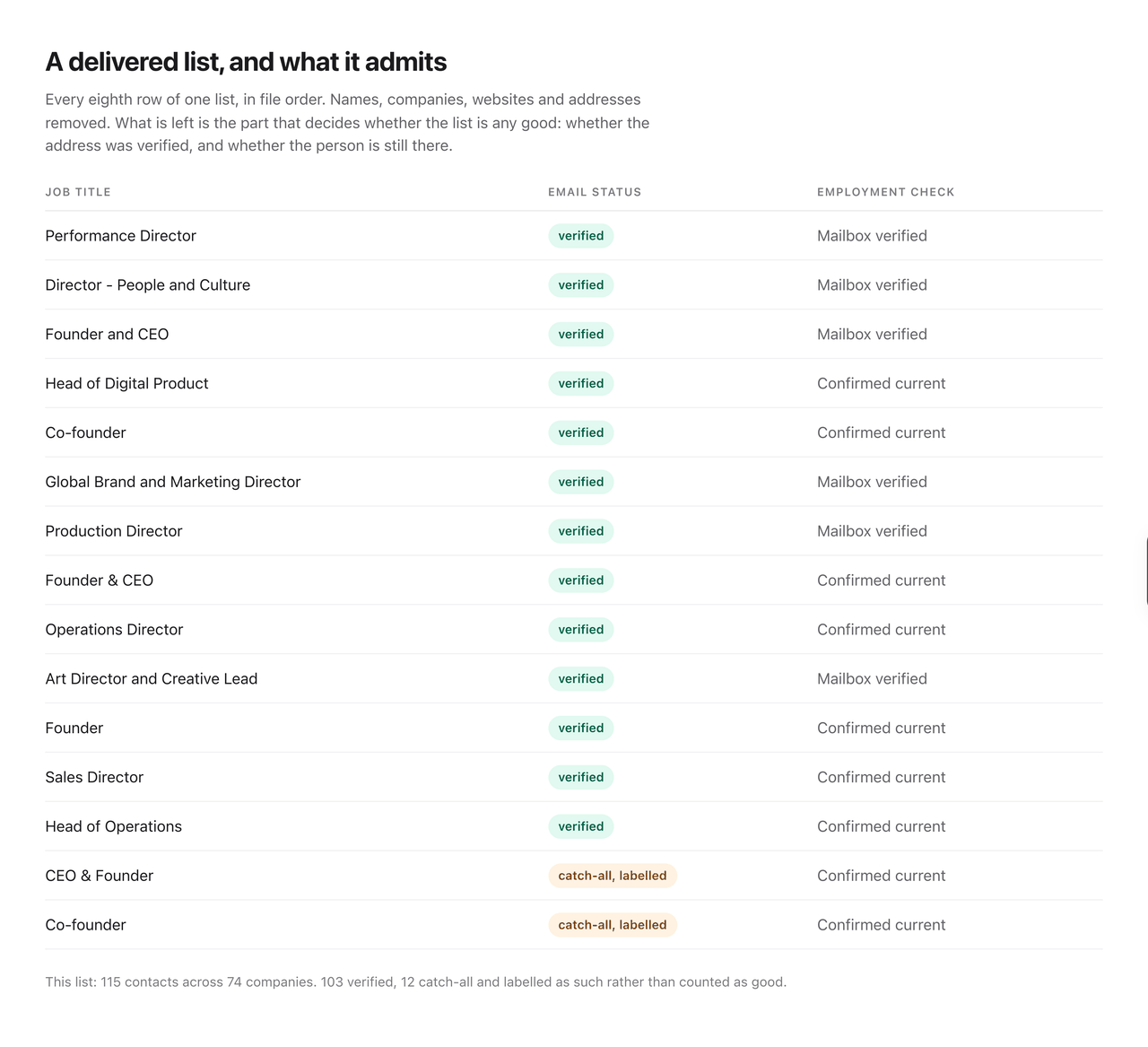1148x1047 pixels.
Task: Click 'Director - People and Culture' row title
Action: pyautogui.click(x=148, y=285)
